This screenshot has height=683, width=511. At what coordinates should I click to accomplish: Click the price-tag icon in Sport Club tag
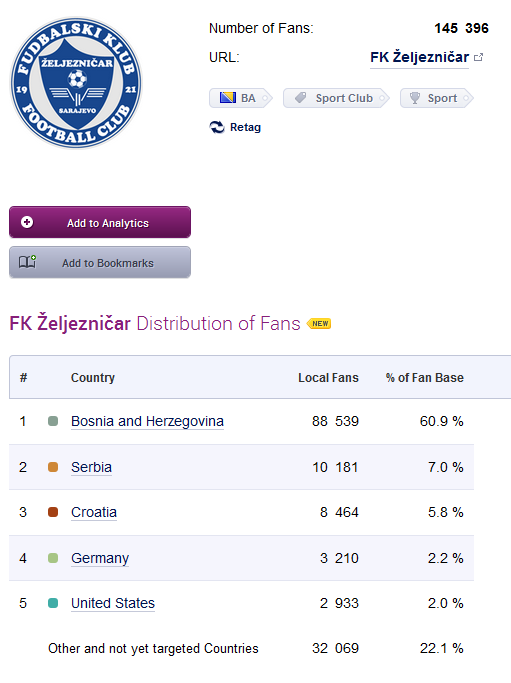click(x=301, y=98)
